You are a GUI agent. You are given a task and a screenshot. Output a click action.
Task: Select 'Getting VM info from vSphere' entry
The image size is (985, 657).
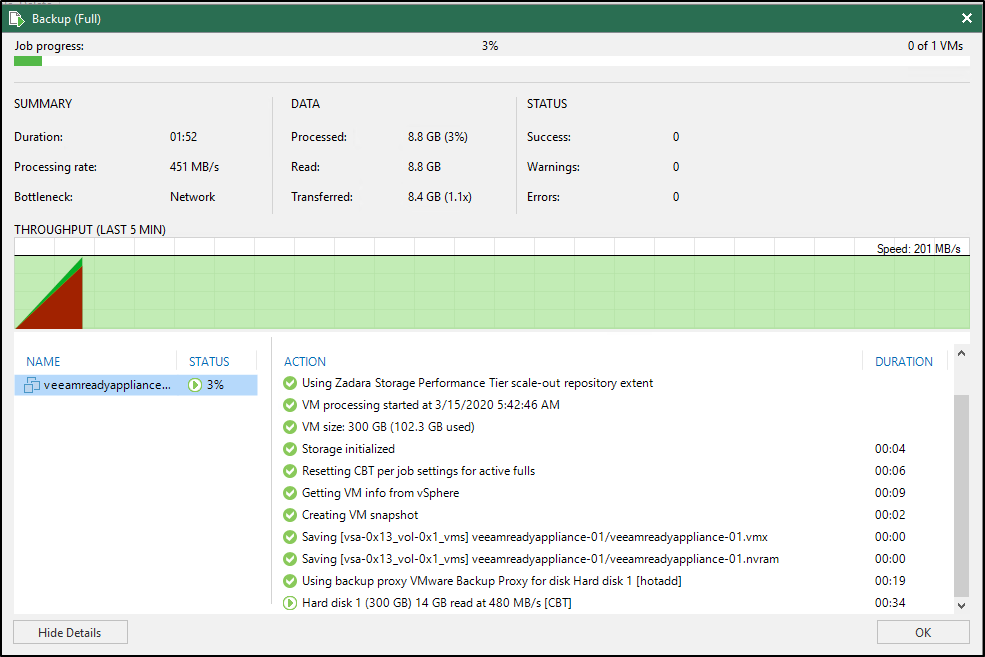(380, 493)
